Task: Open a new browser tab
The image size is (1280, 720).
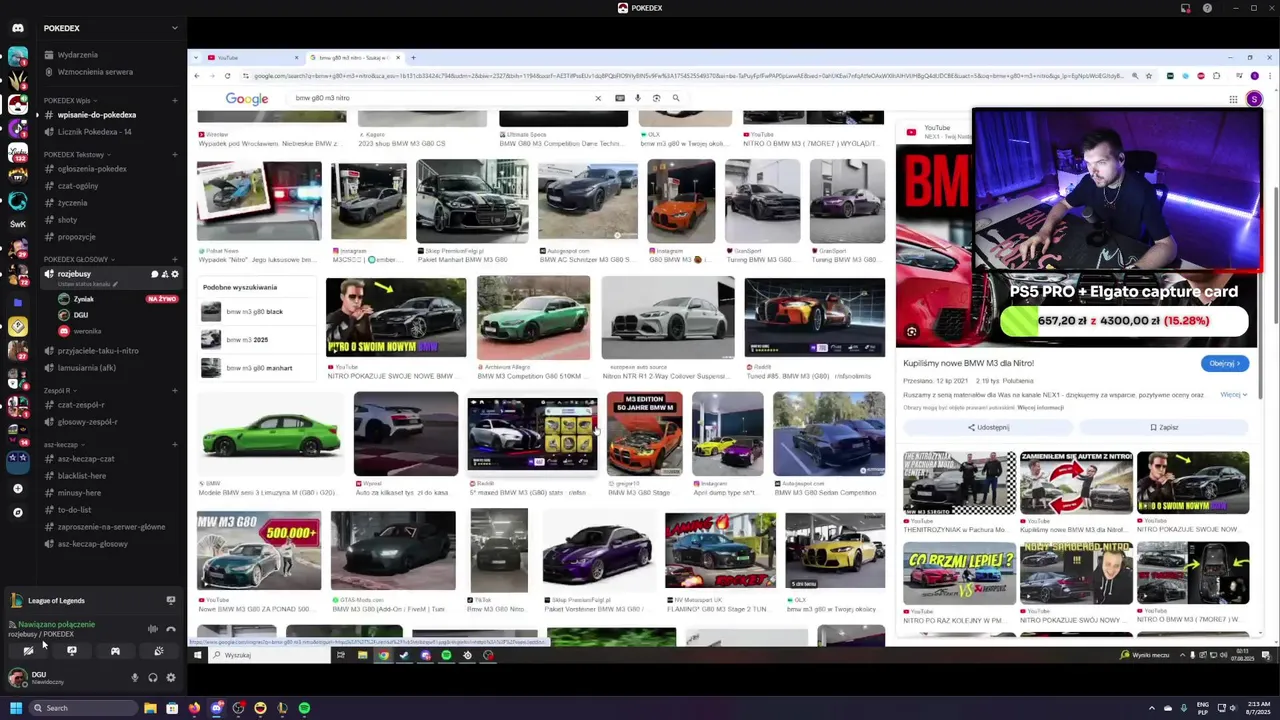Action: click(414, 58)
